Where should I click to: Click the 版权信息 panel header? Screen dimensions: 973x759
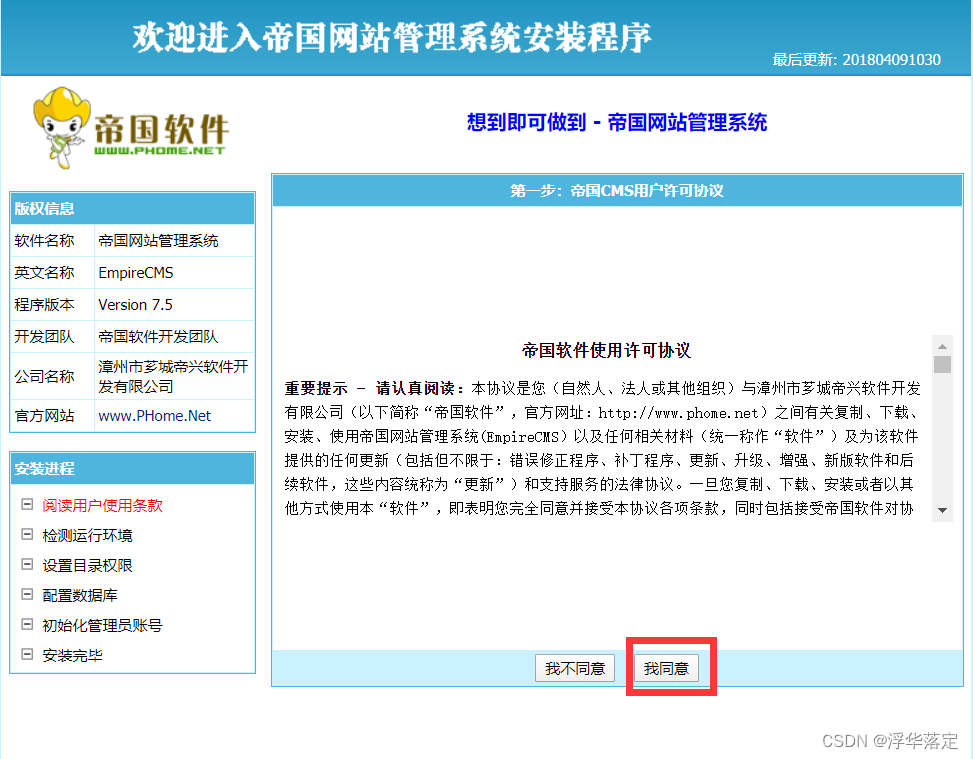point(132,209)
